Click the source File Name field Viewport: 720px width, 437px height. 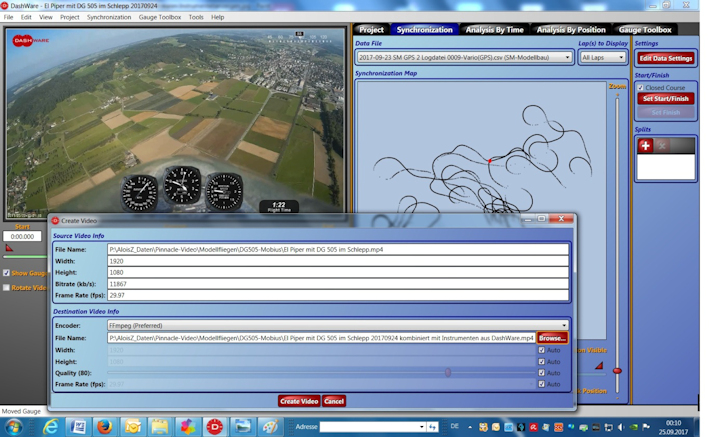pyautogui.click(x=338, y=249)
